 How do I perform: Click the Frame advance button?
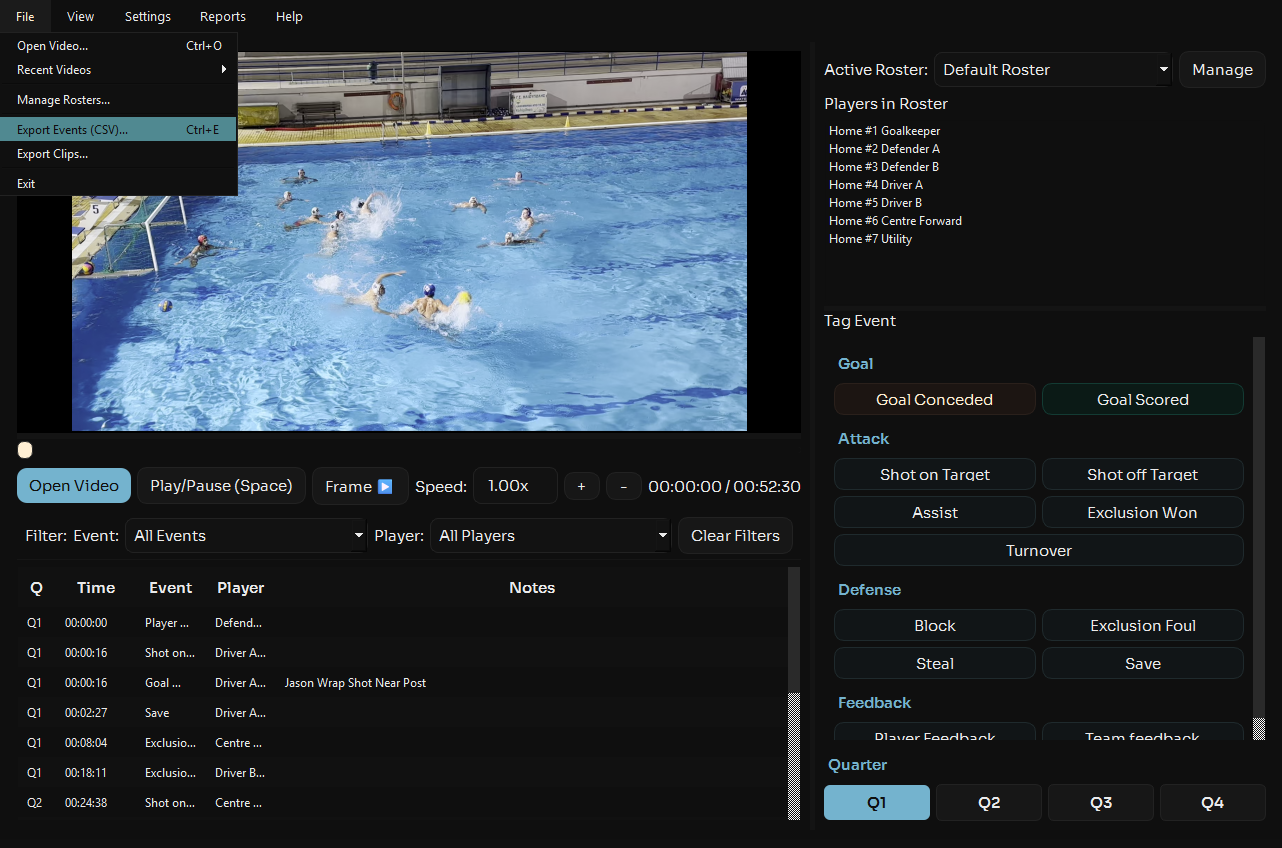(360, 486)
